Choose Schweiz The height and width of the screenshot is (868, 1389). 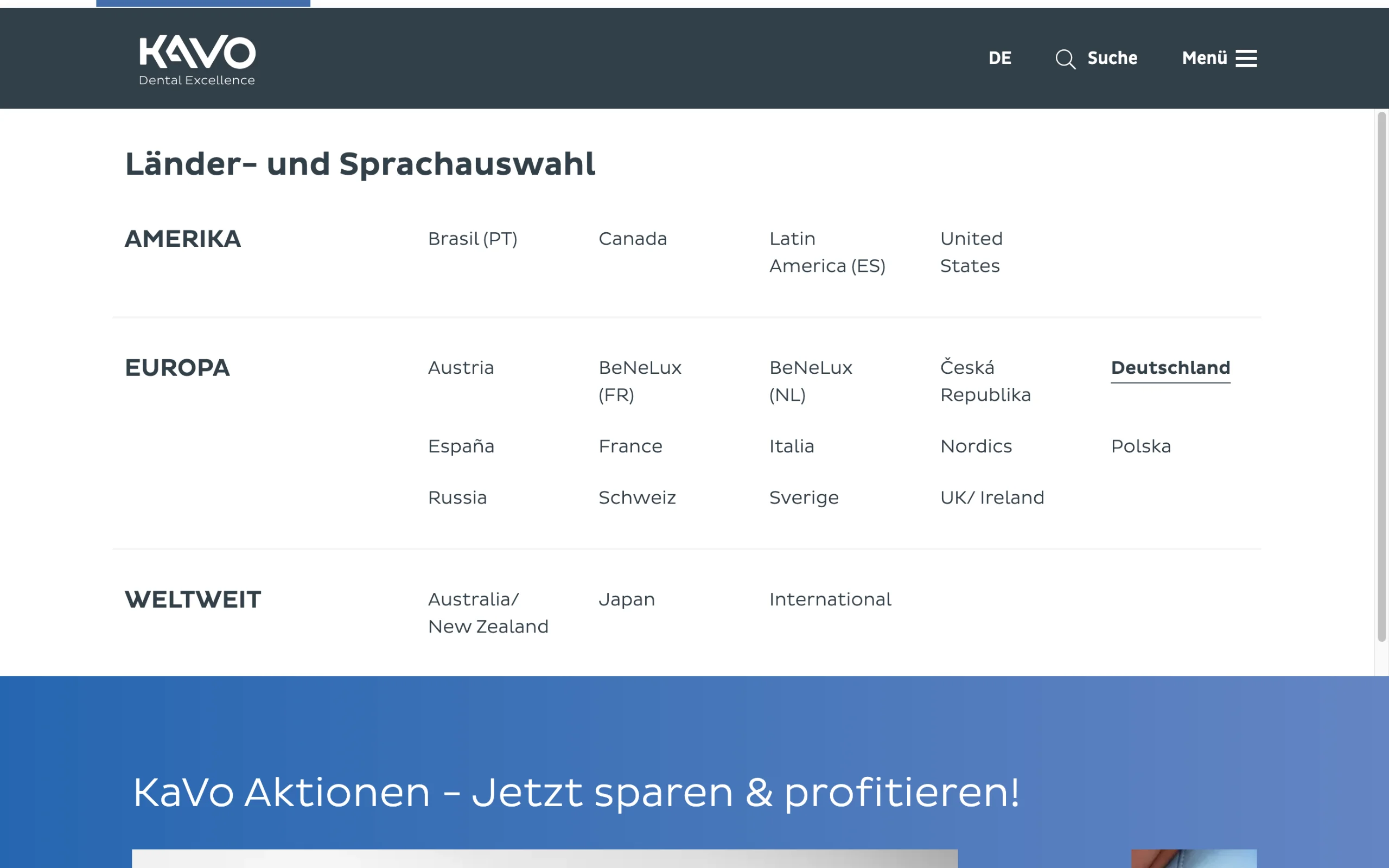(x=637, y=497)
